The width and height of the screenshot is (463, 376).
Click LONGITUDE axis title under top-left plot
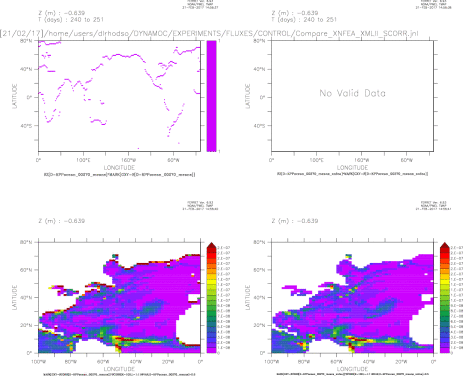(119, 167)
